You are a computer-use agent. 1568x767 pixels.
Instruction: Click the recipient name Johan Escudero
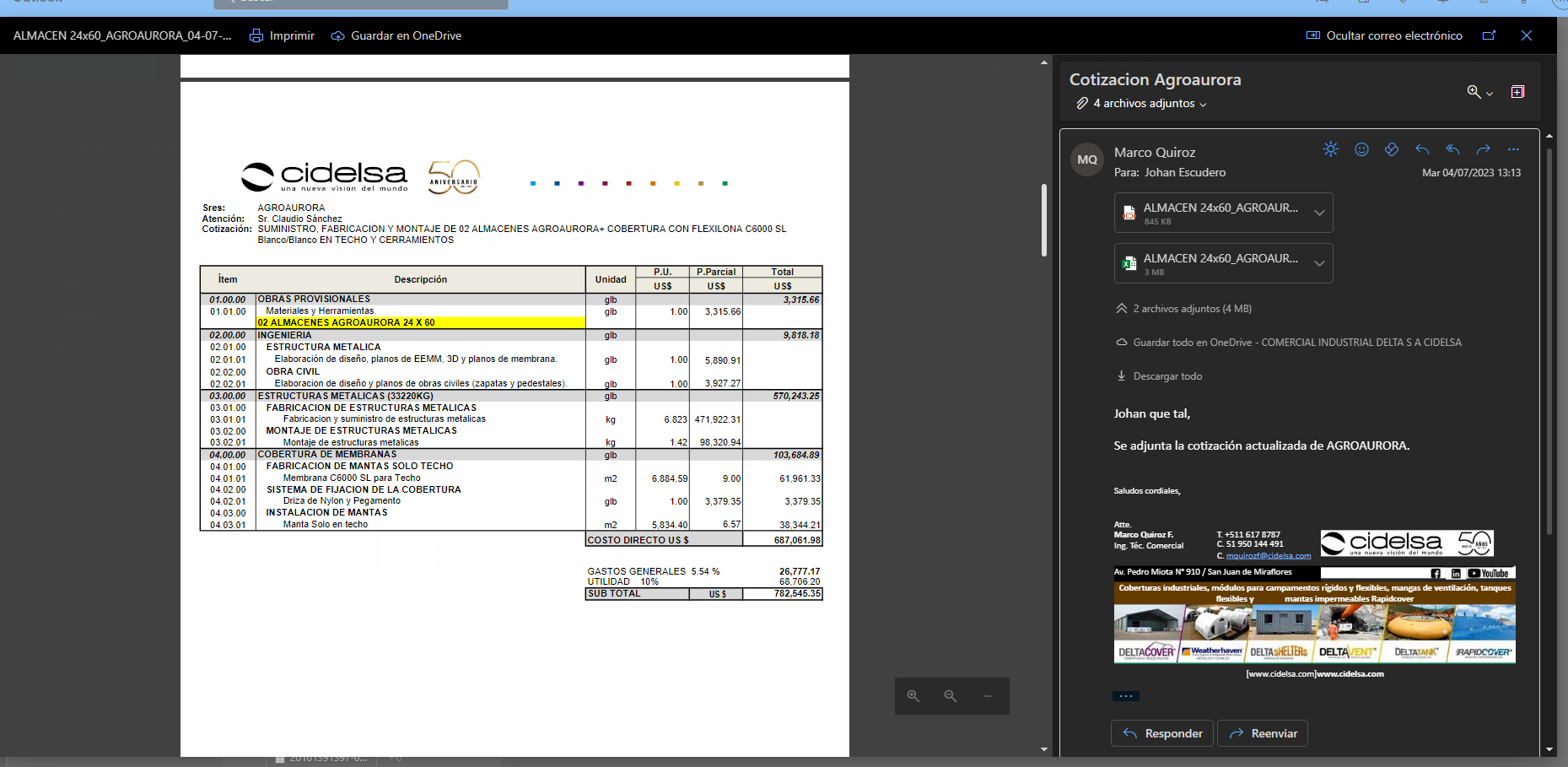point(1185,172)
